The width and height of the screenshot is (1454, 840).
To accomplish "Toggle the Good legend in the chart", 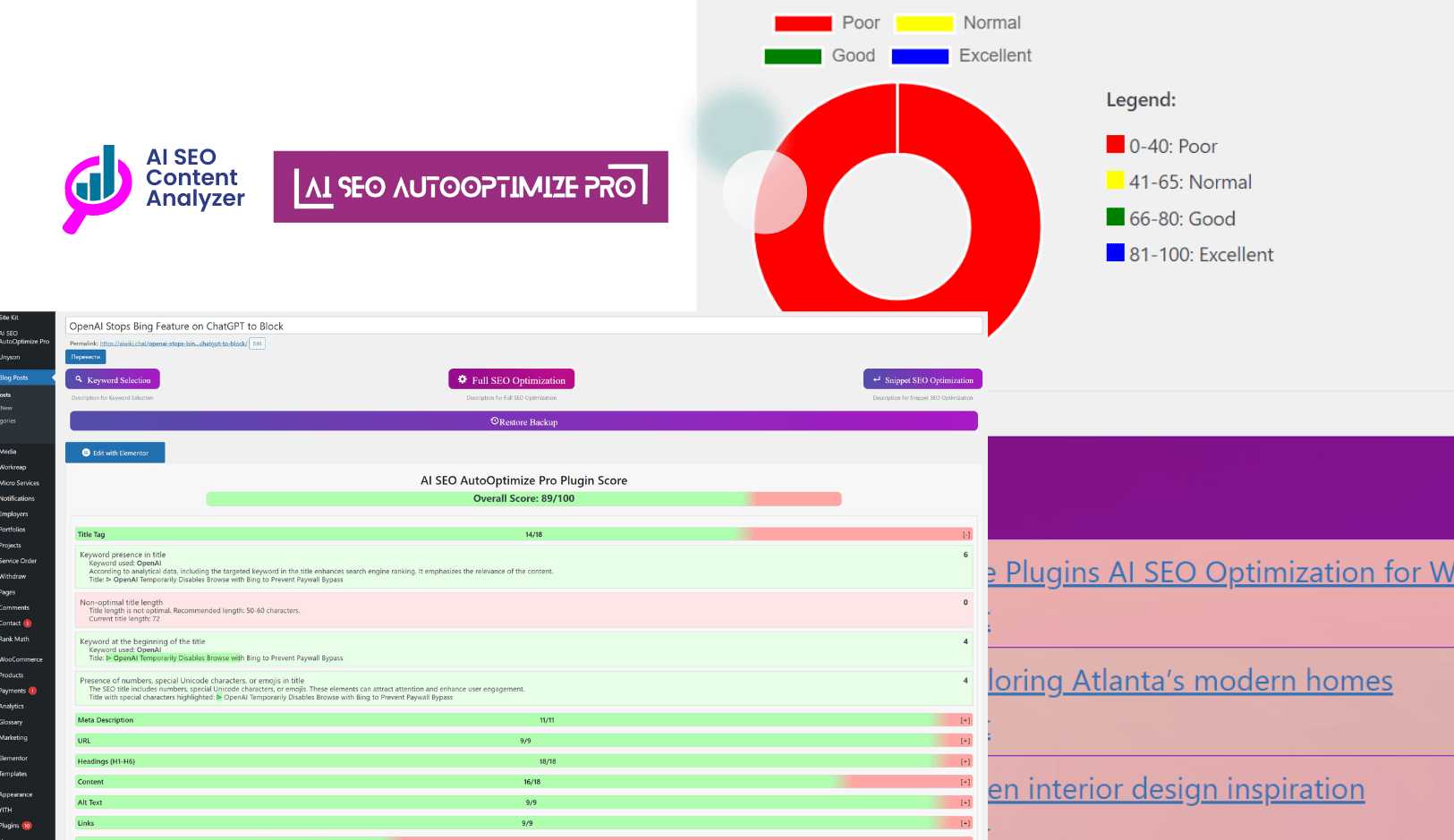I will tap(820, 55).
